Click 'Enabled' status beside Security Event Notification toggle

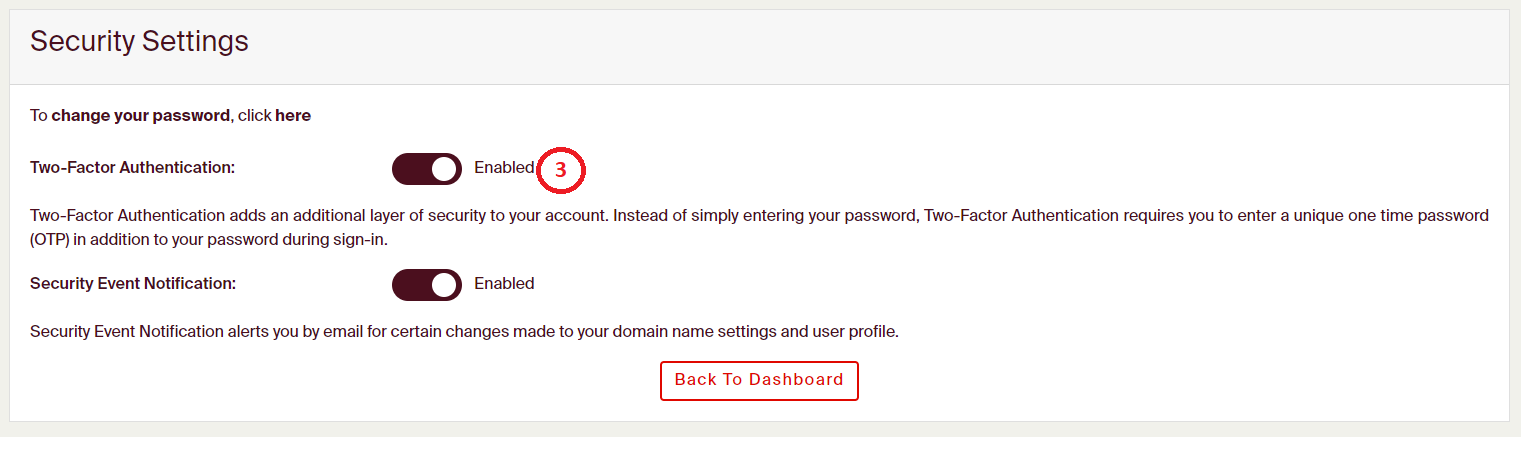(x=504, y=284)
